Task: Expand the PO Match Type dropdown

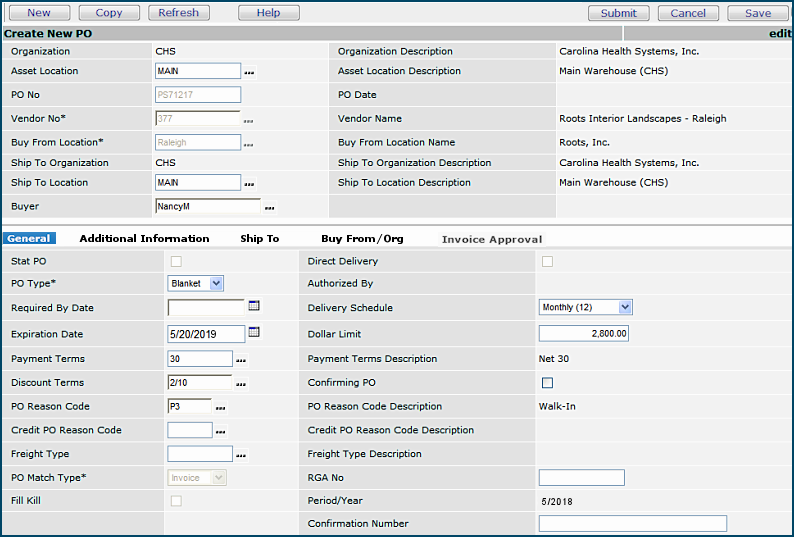Action: point(197,478)
